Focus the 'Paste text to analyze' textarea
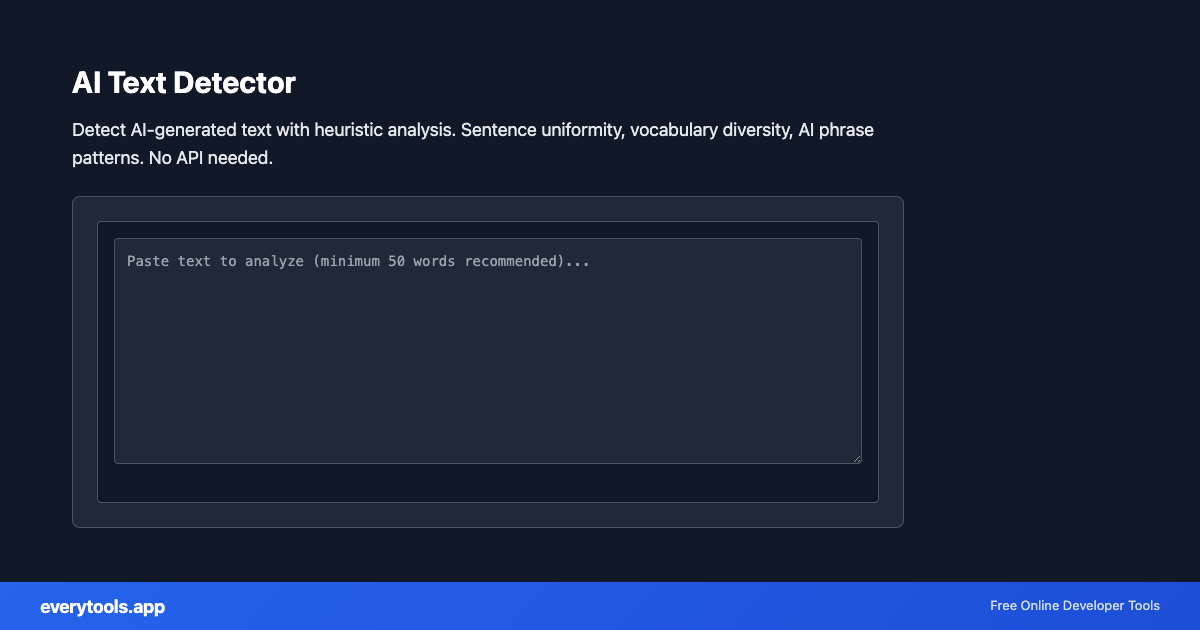1200x630 pixels. (487, 350)
